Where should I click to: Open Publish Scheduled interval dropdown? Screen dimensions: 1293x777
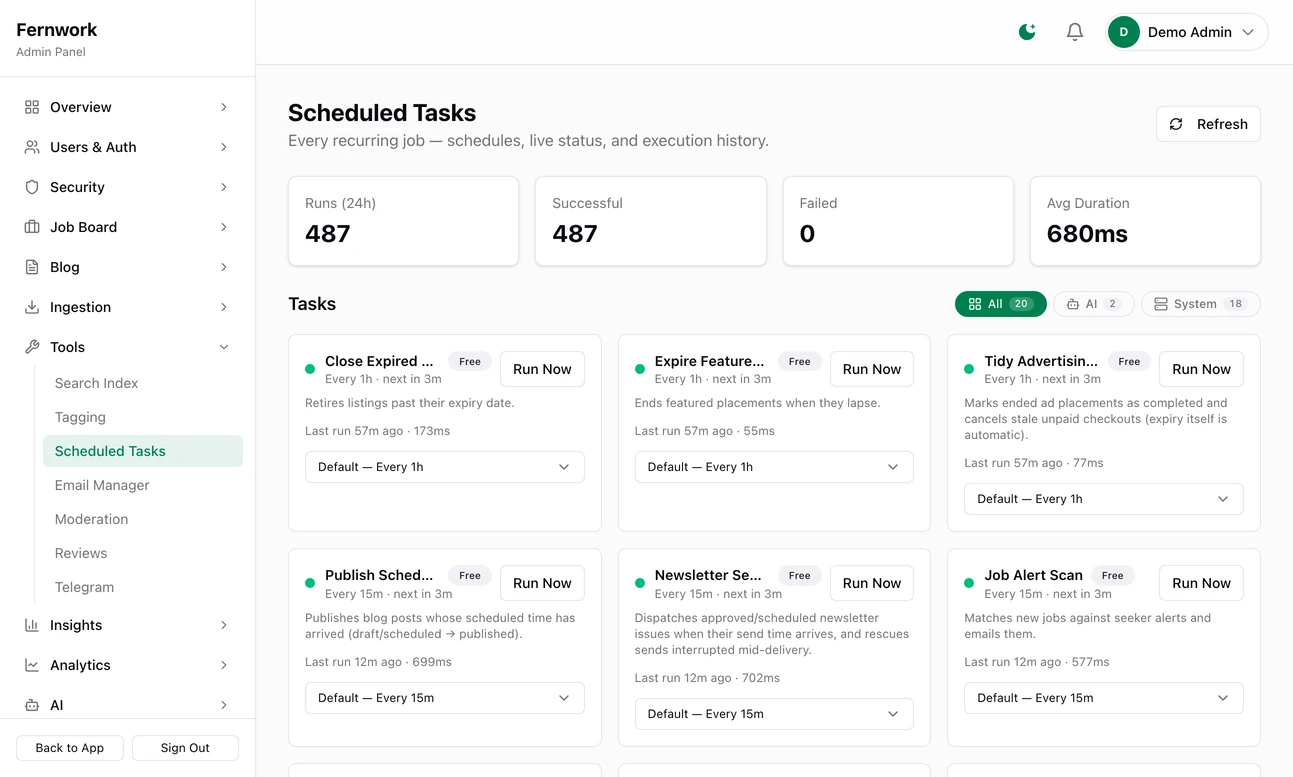point(445,698)
